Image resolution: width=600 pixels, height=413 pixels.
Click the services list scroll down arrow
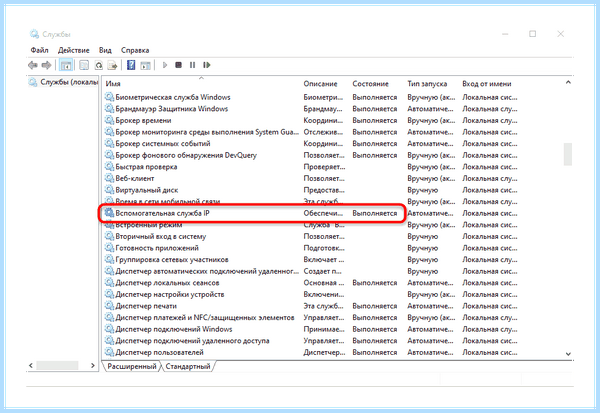point(568,354)
